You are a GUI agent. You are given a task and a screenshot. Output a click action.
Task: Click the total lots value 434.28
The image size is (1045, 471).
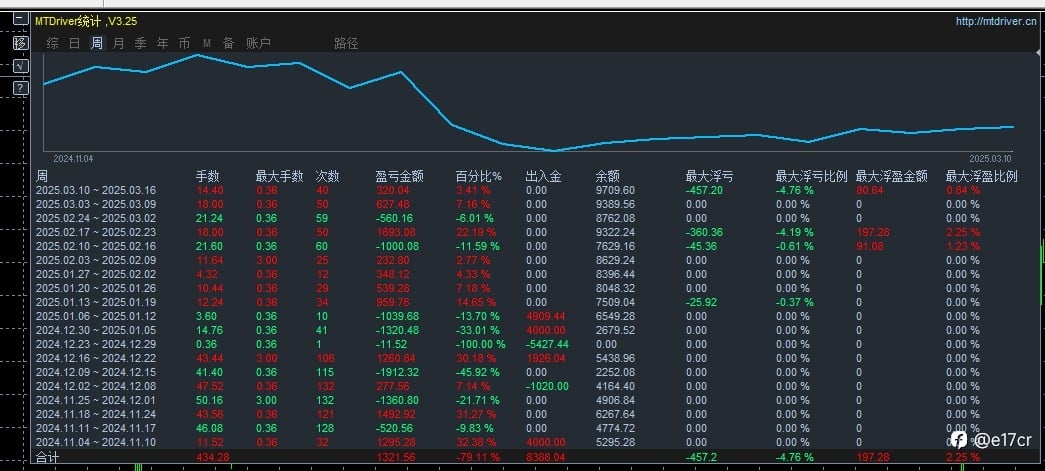(213, 457)
